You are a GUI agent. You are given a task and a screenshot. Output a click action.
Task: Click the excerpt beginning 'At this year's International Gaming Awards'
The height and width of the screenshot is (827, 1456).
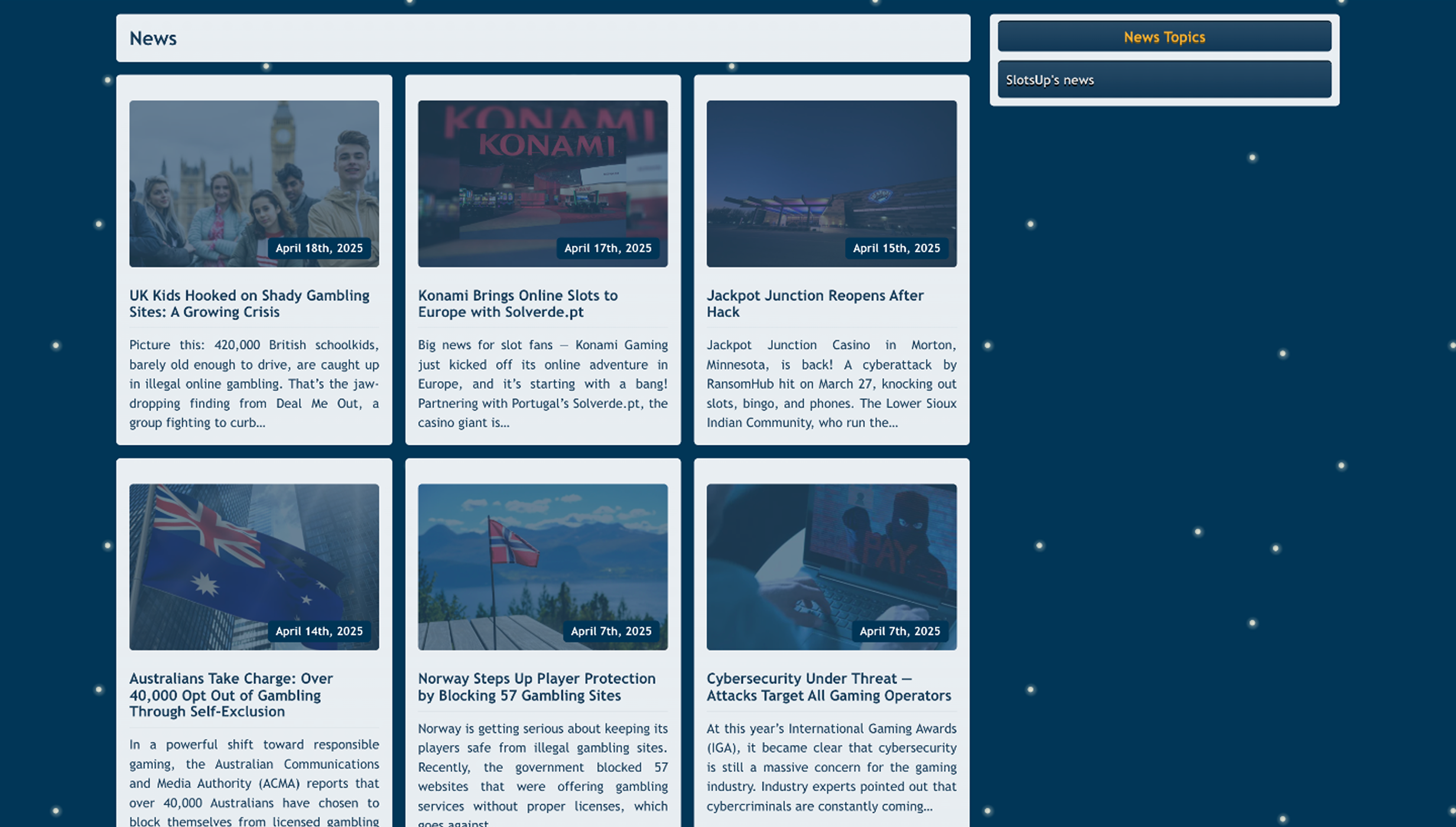click(x=831, y=767)
